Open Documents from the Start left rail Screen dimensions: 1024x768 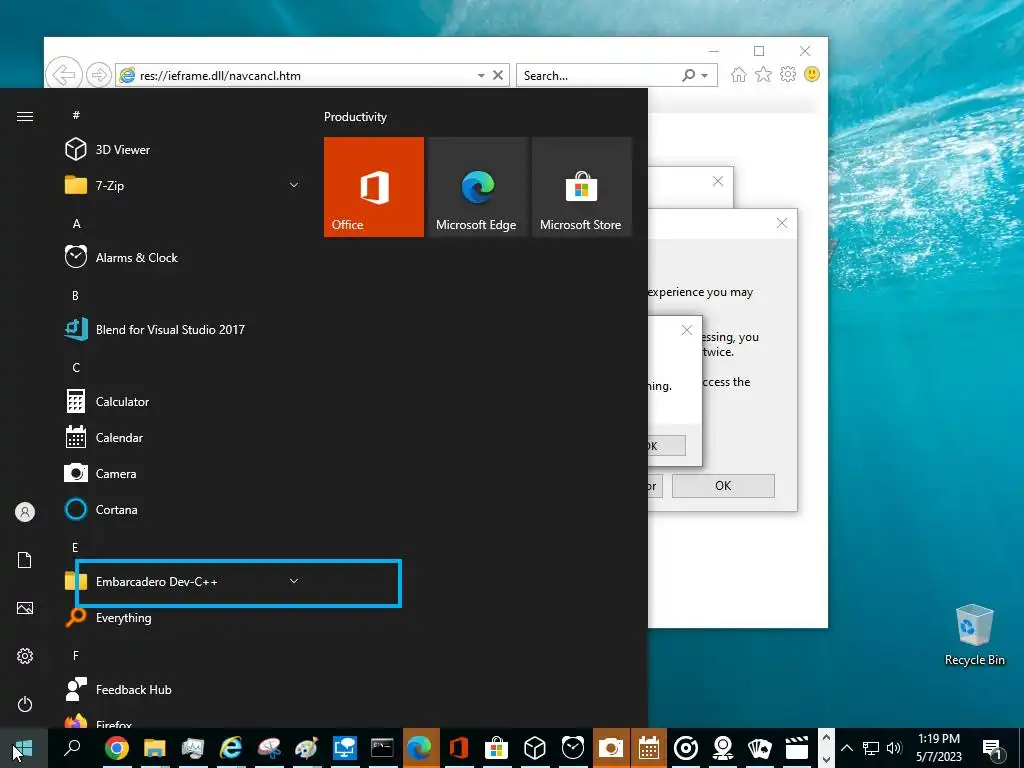coord(25,560)
